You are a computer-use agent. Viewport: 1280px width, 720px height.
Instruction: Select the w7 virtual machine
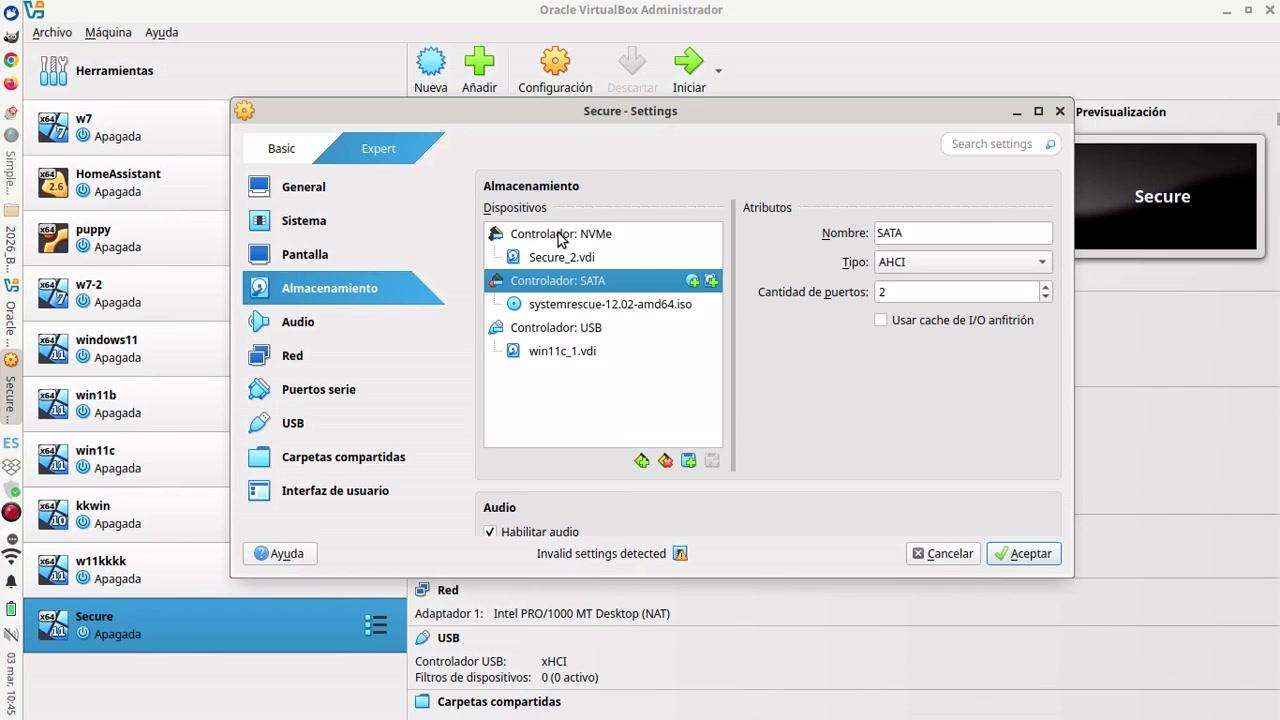tap(127, 127)
